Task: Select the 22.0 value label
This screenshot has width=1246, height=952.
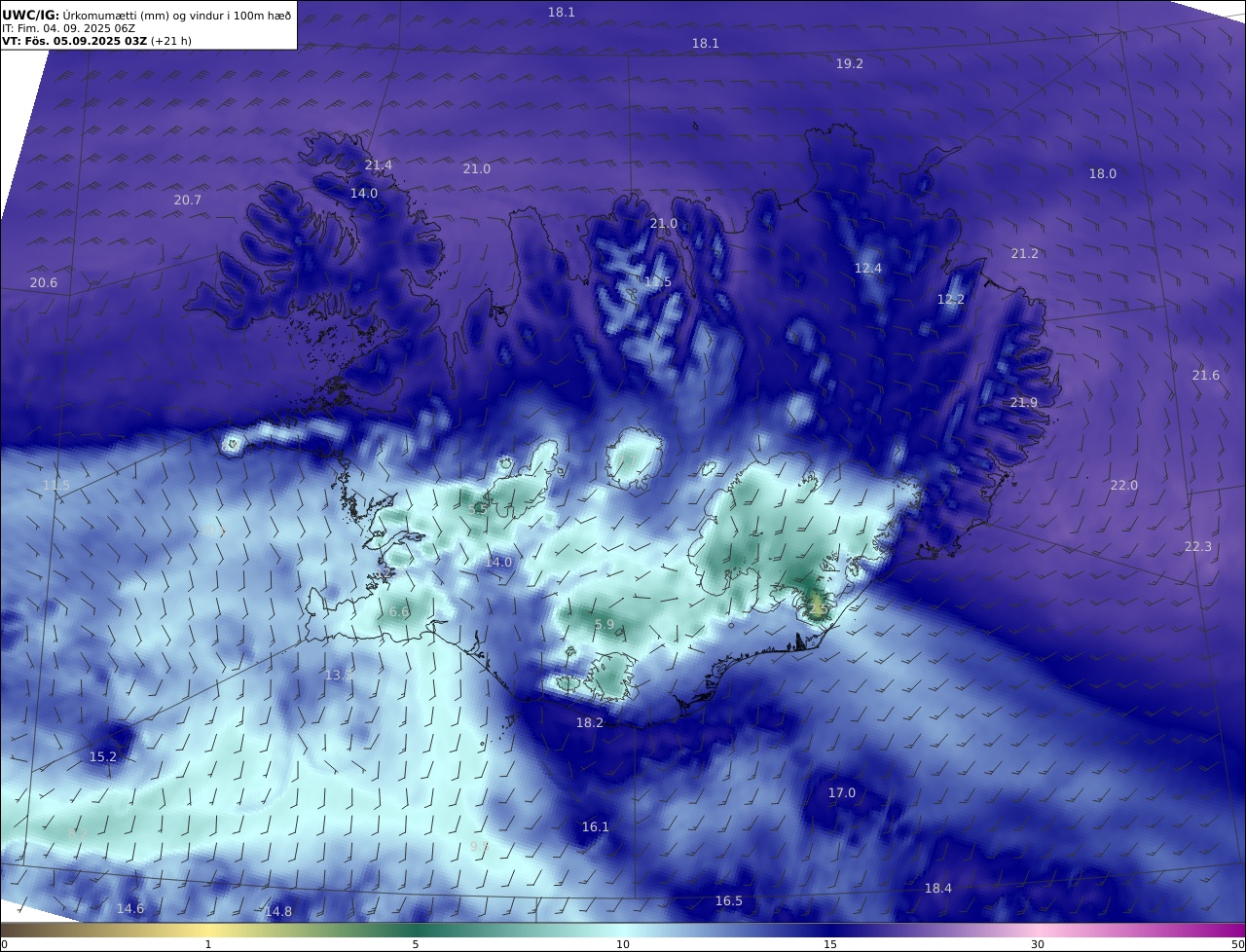Action: [1124, 486]
